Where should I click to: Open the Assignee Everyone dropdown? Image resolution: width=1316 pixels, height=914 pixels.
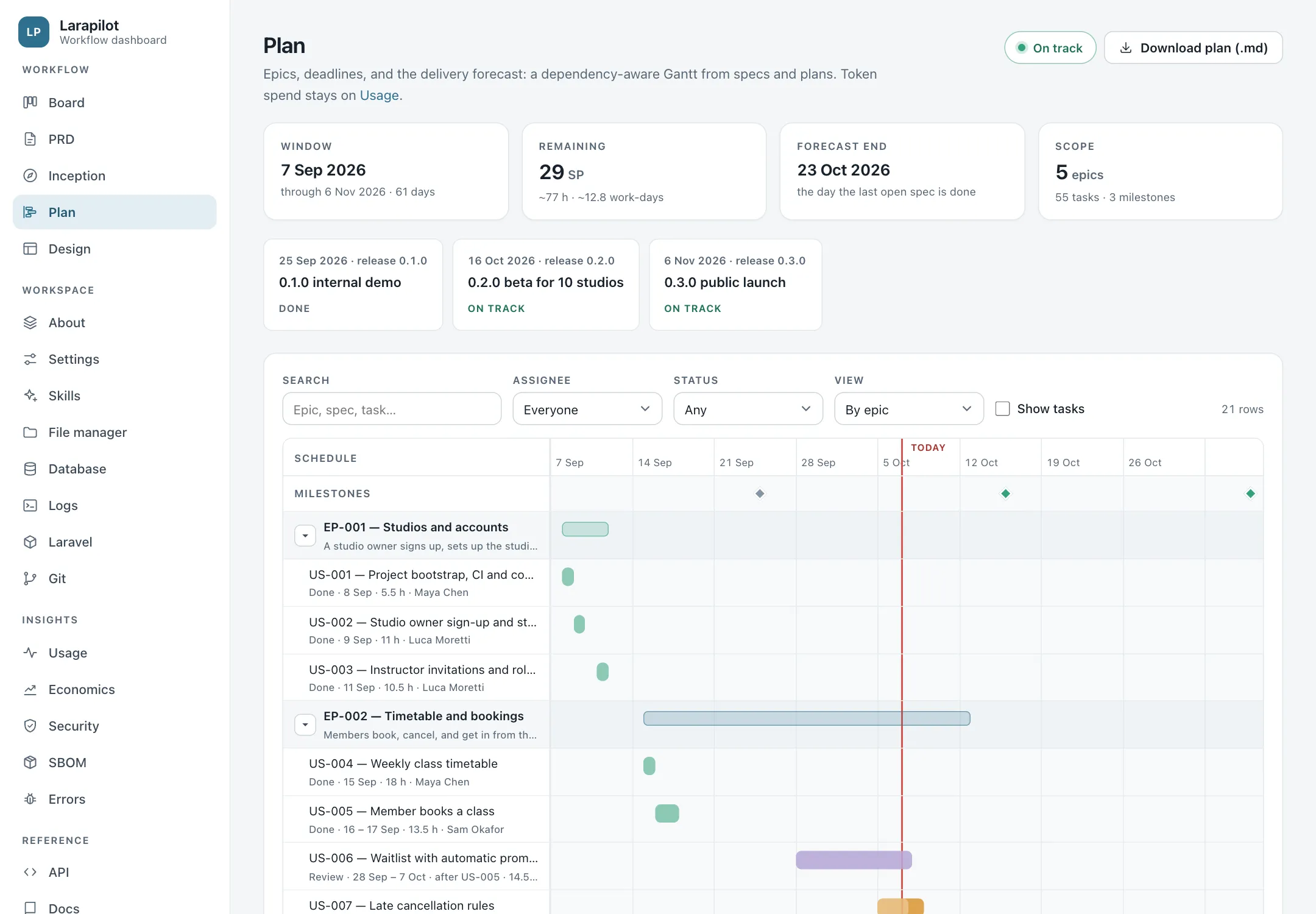(x=587, y=409)
